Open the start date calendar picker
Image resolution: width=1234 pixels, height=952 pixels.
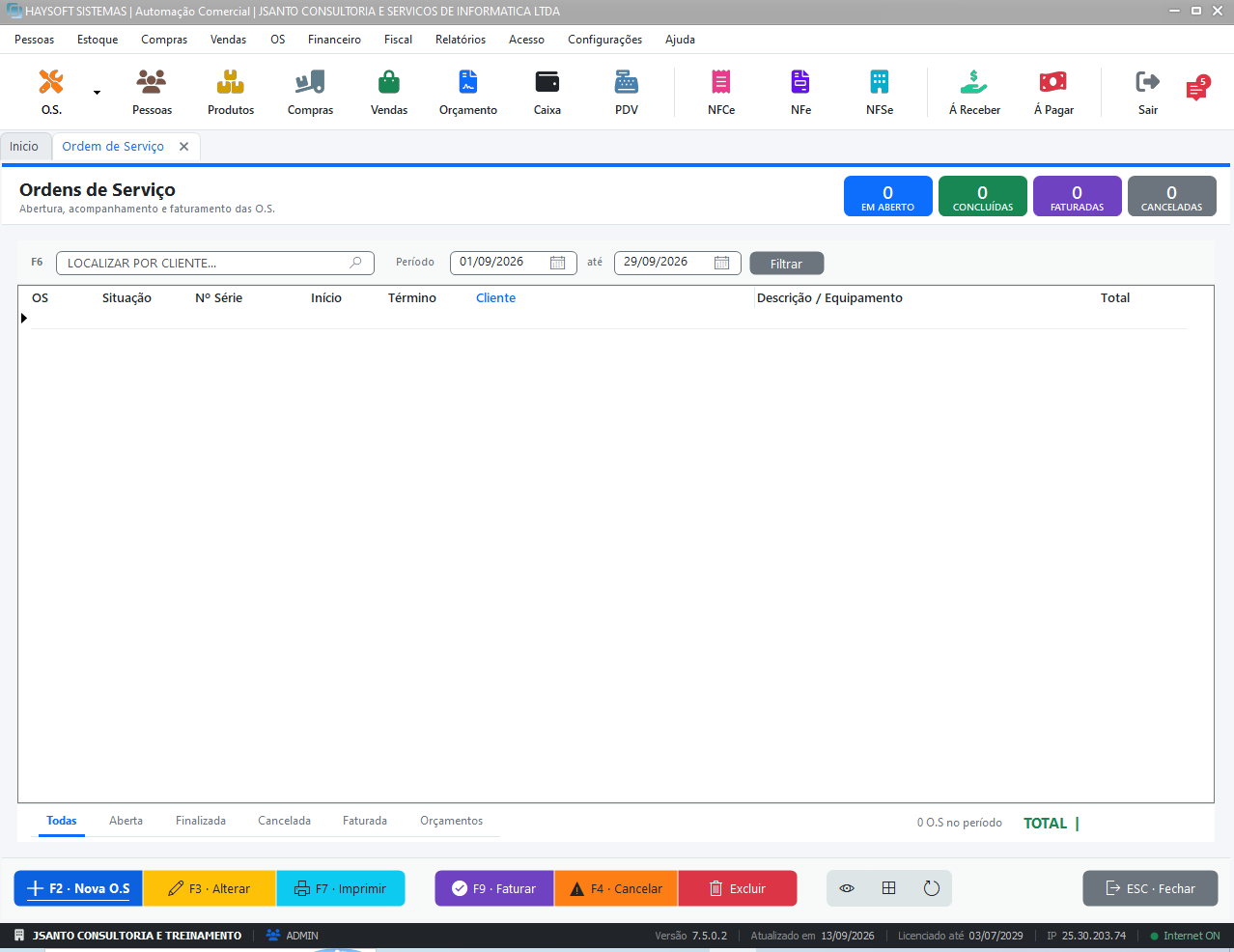557,263
